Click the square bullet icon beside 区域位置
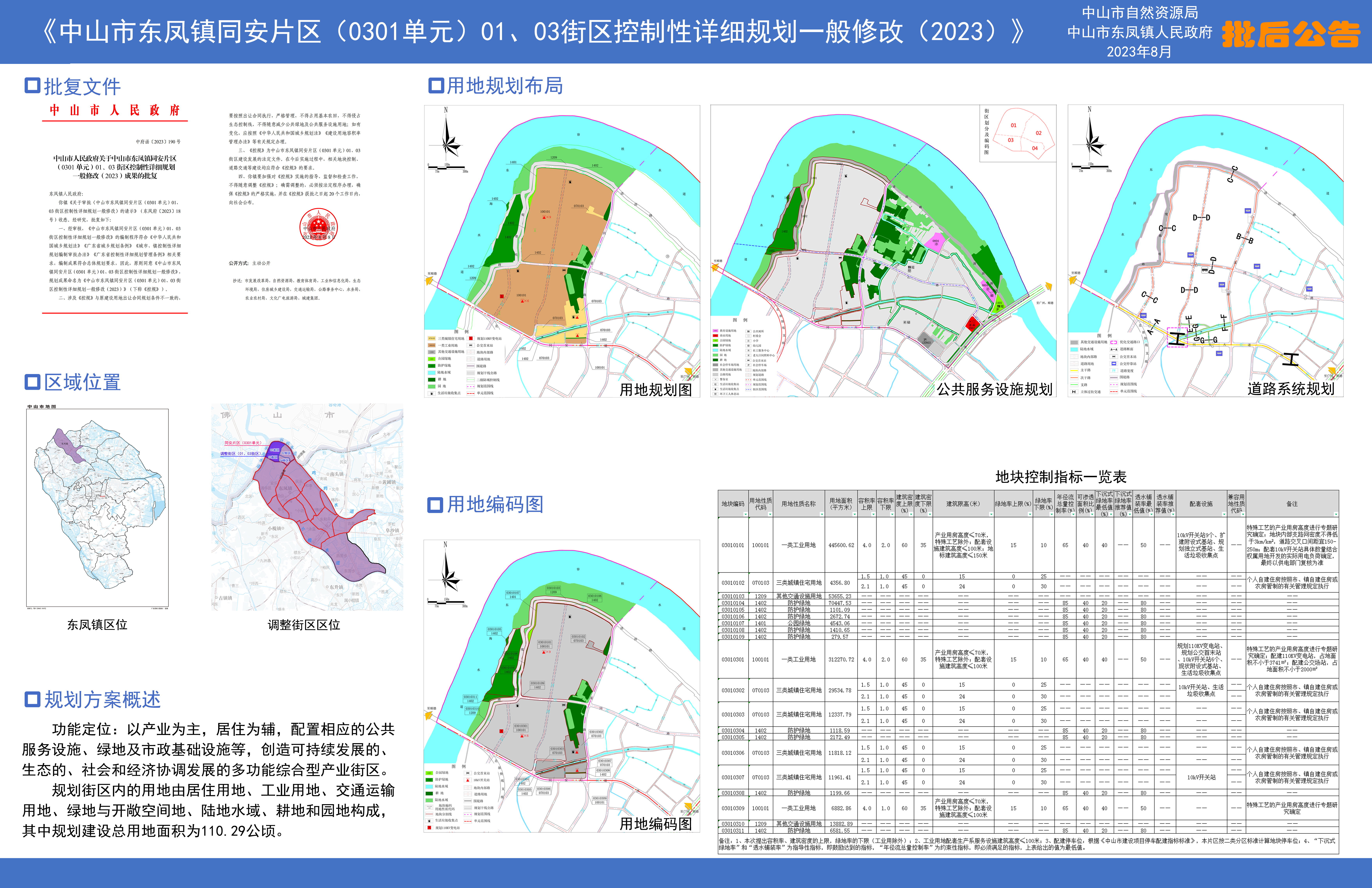Screen dimensions: 1372x888 click(x=32, y=382)
